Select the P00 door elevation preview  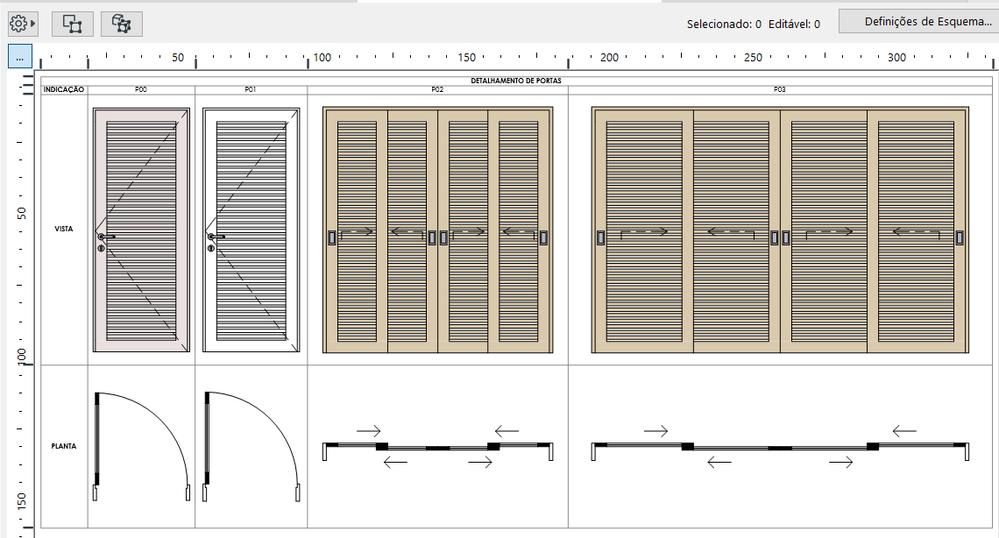tap(141, 230)
